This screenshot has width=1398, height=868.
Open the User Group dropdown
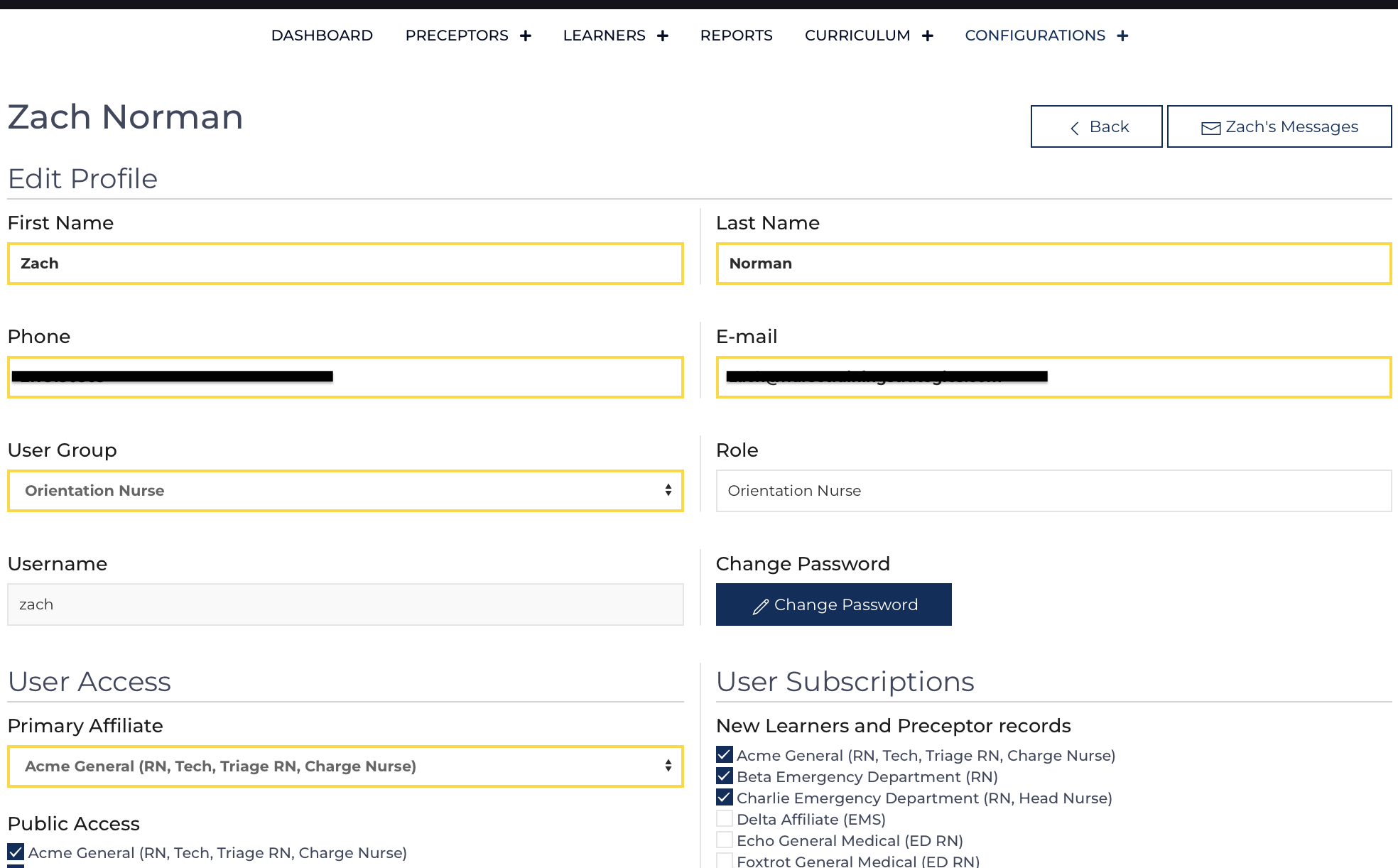(345, 491)
